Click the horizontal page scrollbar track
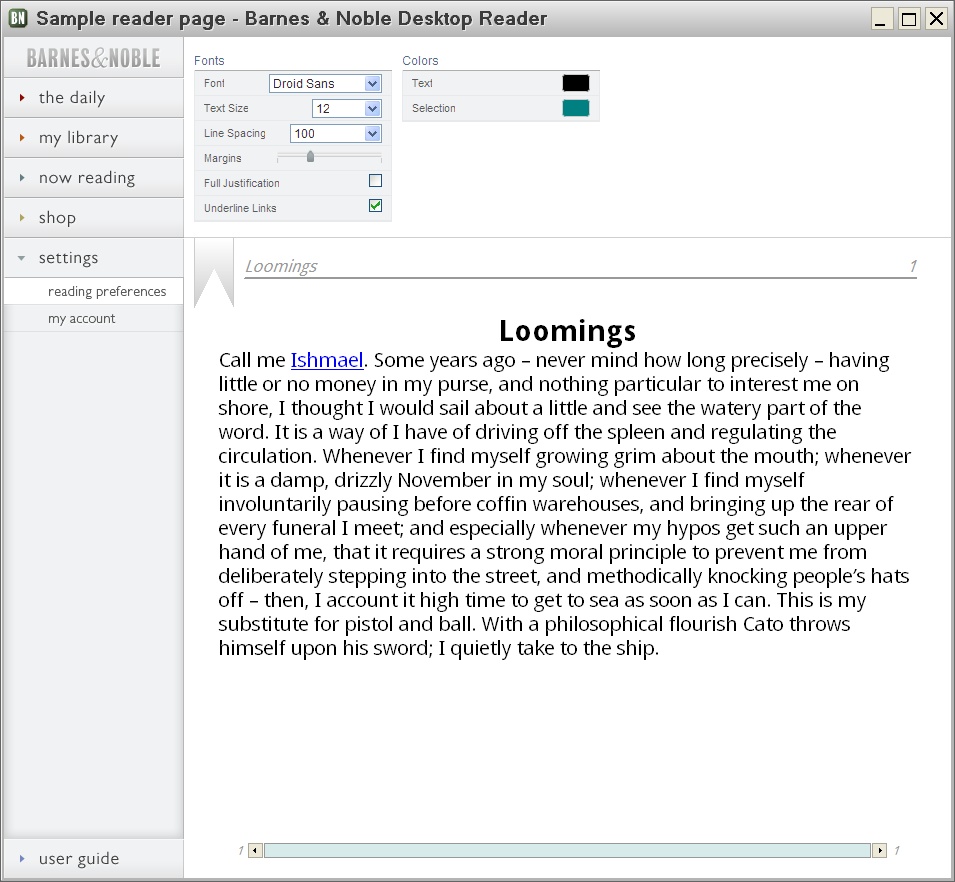 pos(567,850)
